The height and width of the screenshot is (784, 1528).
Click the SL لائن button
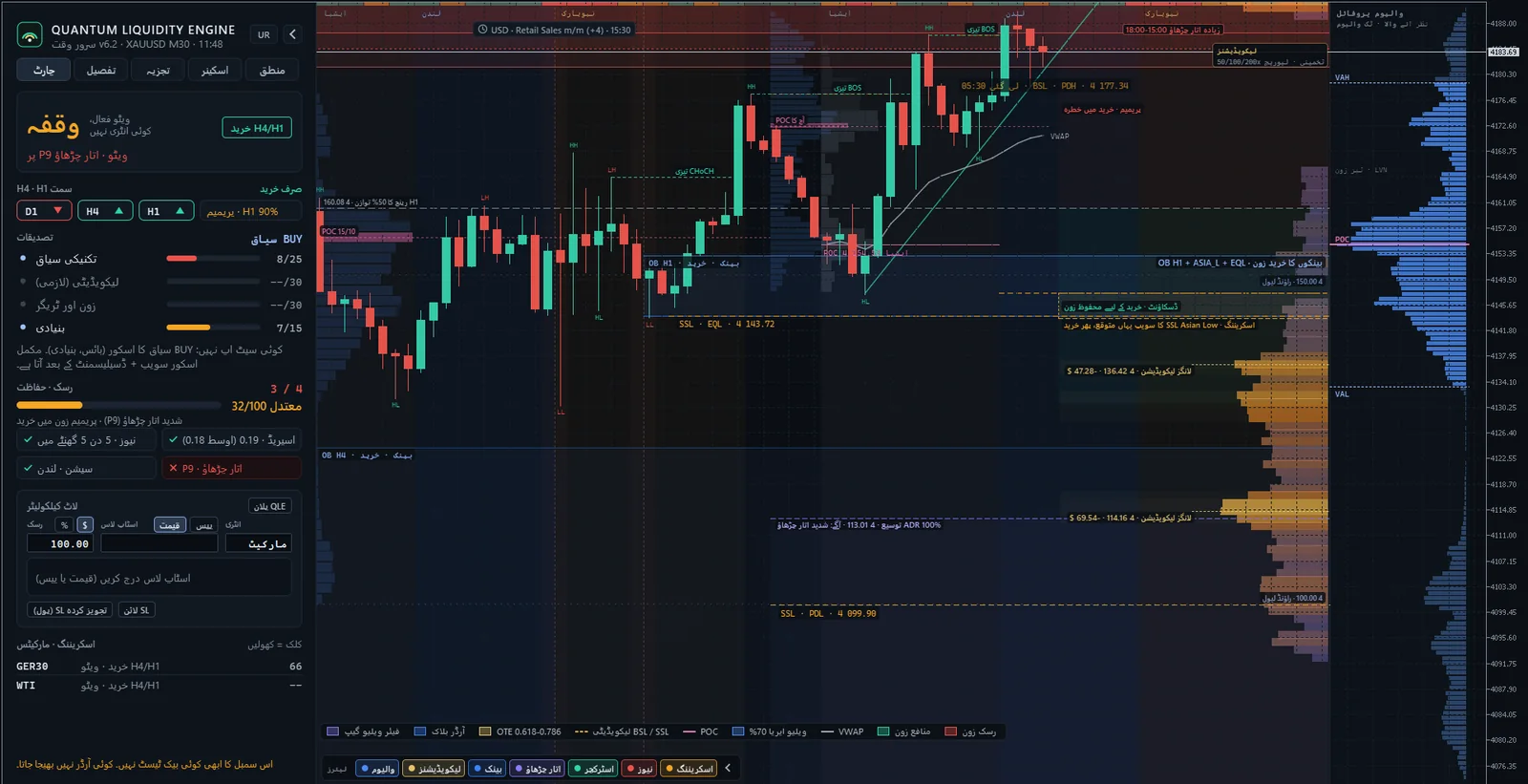(137, 610)
